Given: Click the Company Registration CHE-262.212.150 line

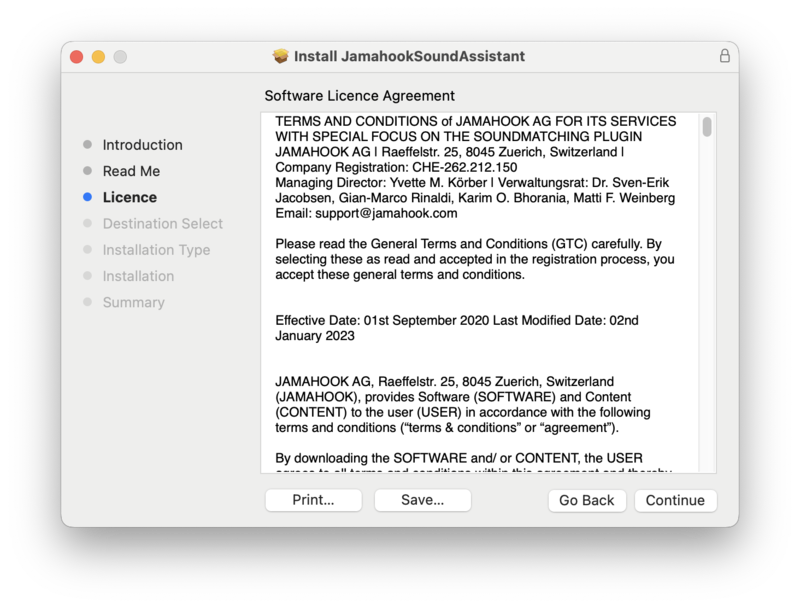Looking at the screenshot, I should click(x=396, y=167).
